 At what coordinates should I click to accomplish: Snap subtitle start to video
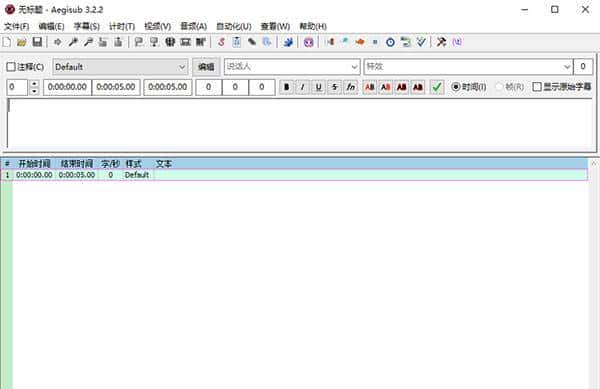pyautogui.click(x=139, y=42)
